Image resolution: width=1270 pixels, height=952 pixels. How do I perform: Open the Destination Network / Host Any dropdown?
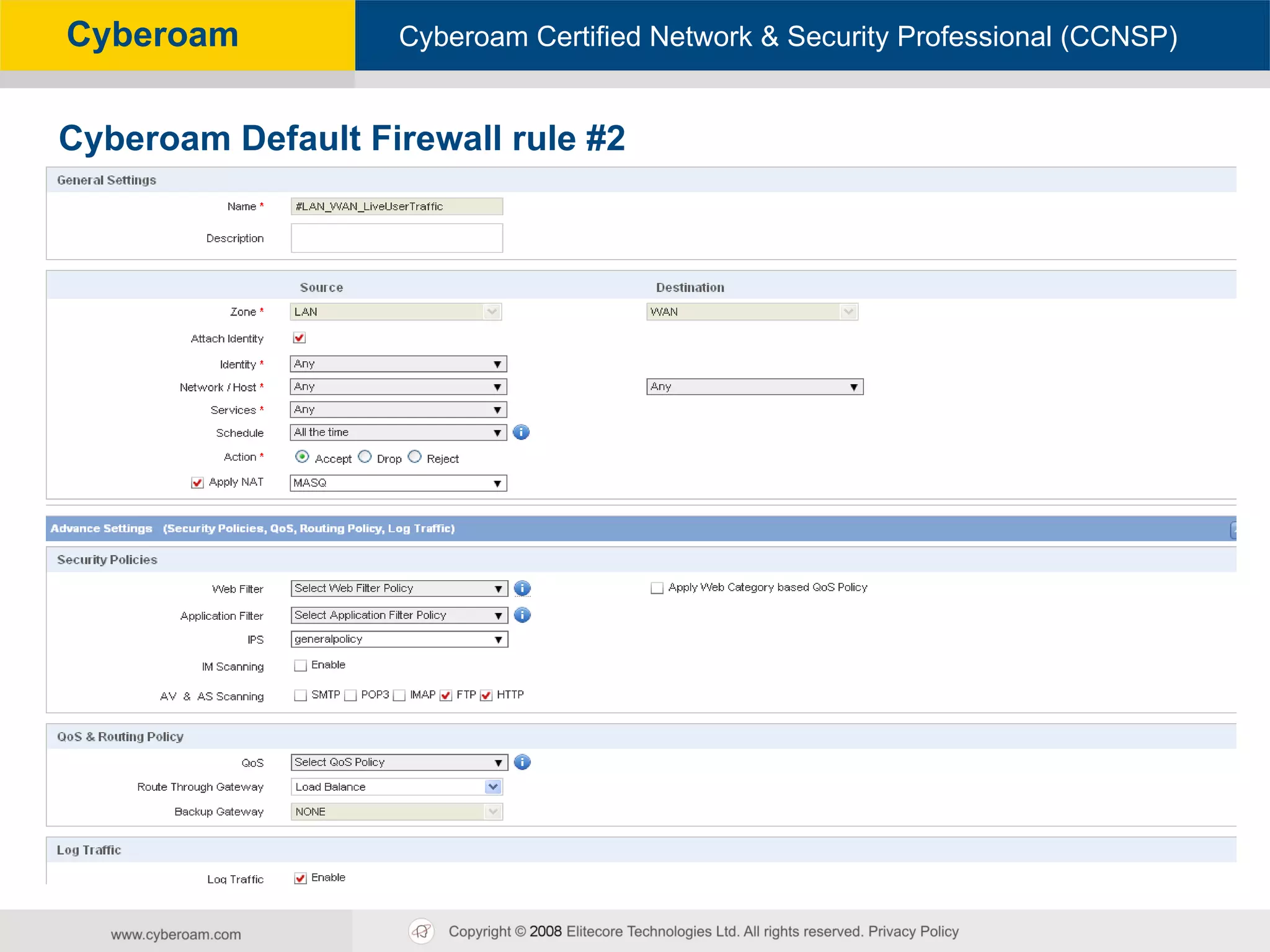(755, 387)
